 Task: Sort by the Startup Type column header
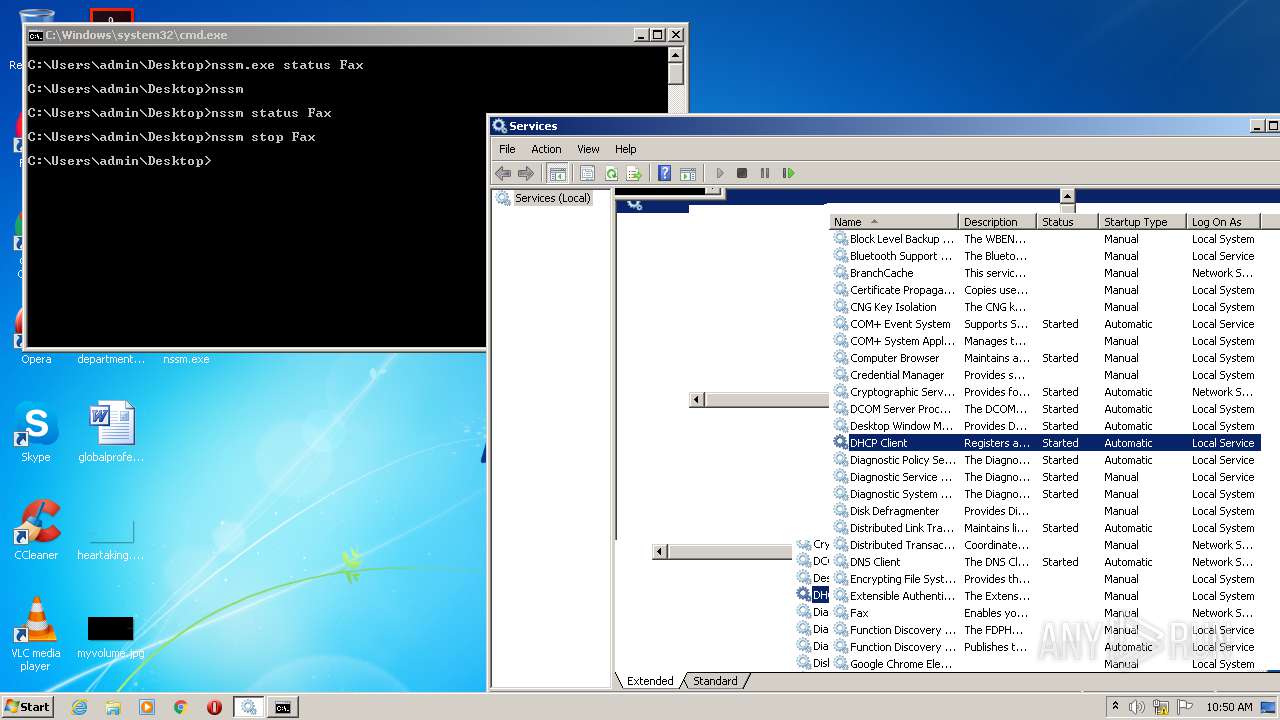1142,222
